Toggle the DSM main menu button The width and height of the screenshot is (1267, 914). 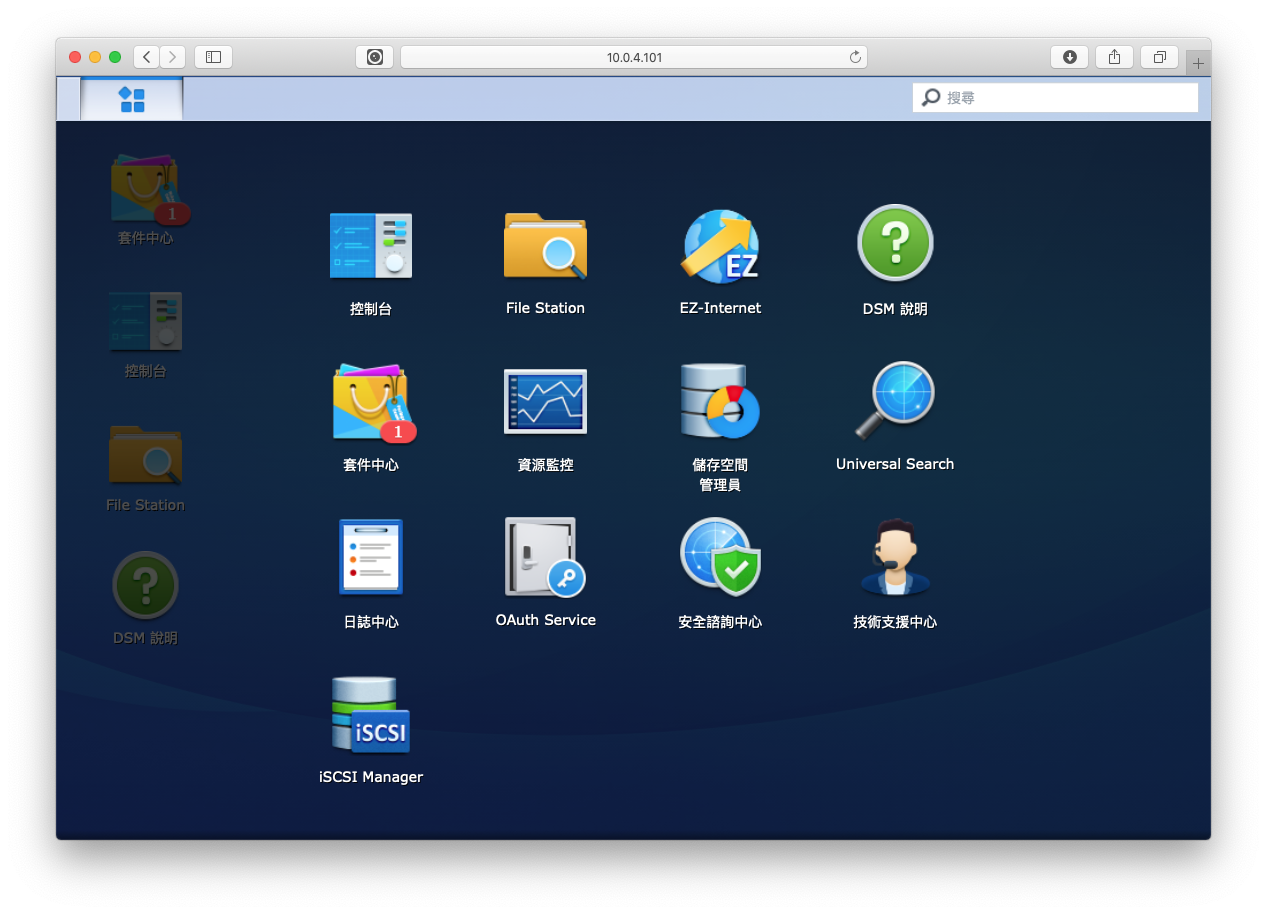click(131, 99)
